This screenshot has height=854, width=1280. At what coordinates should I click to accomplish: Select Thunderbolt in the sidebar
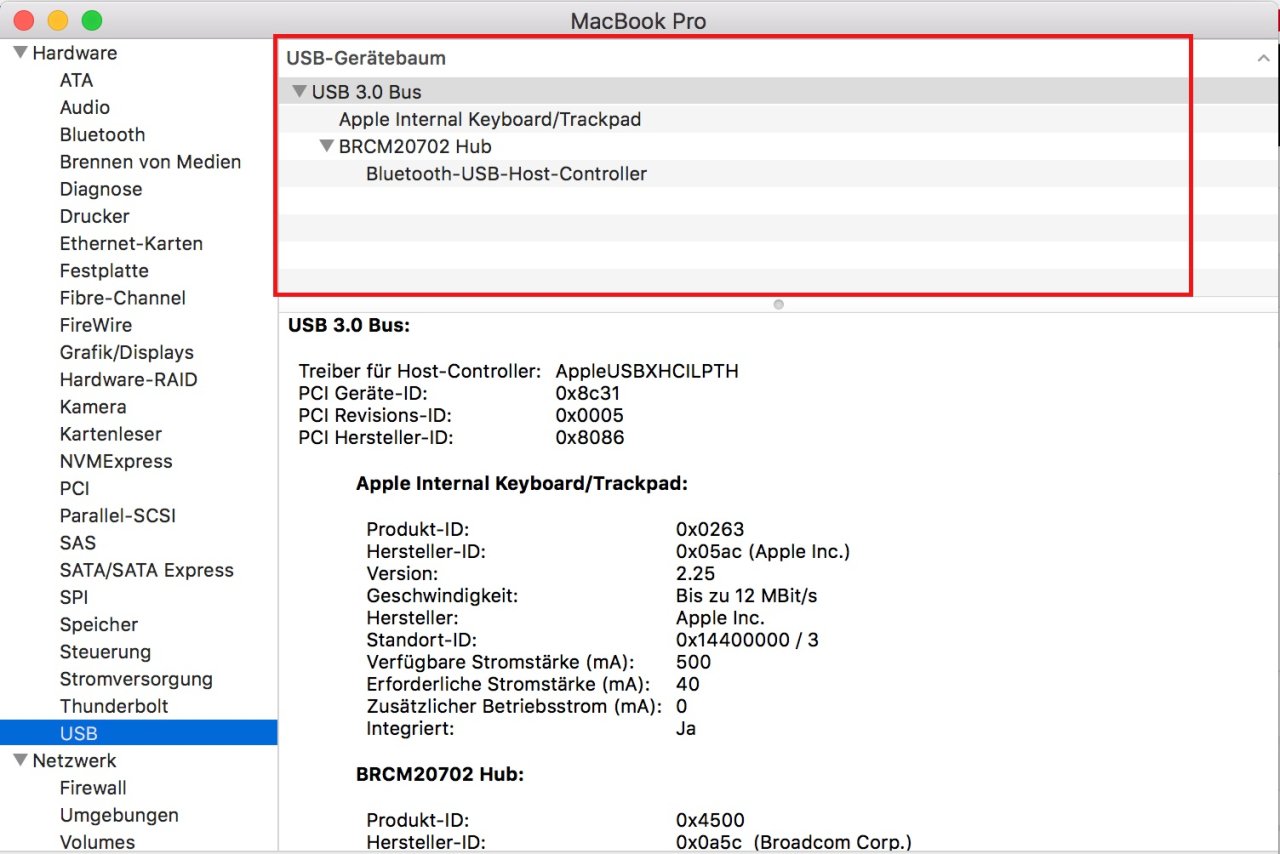pyautogui.click(x=114, y=706)
